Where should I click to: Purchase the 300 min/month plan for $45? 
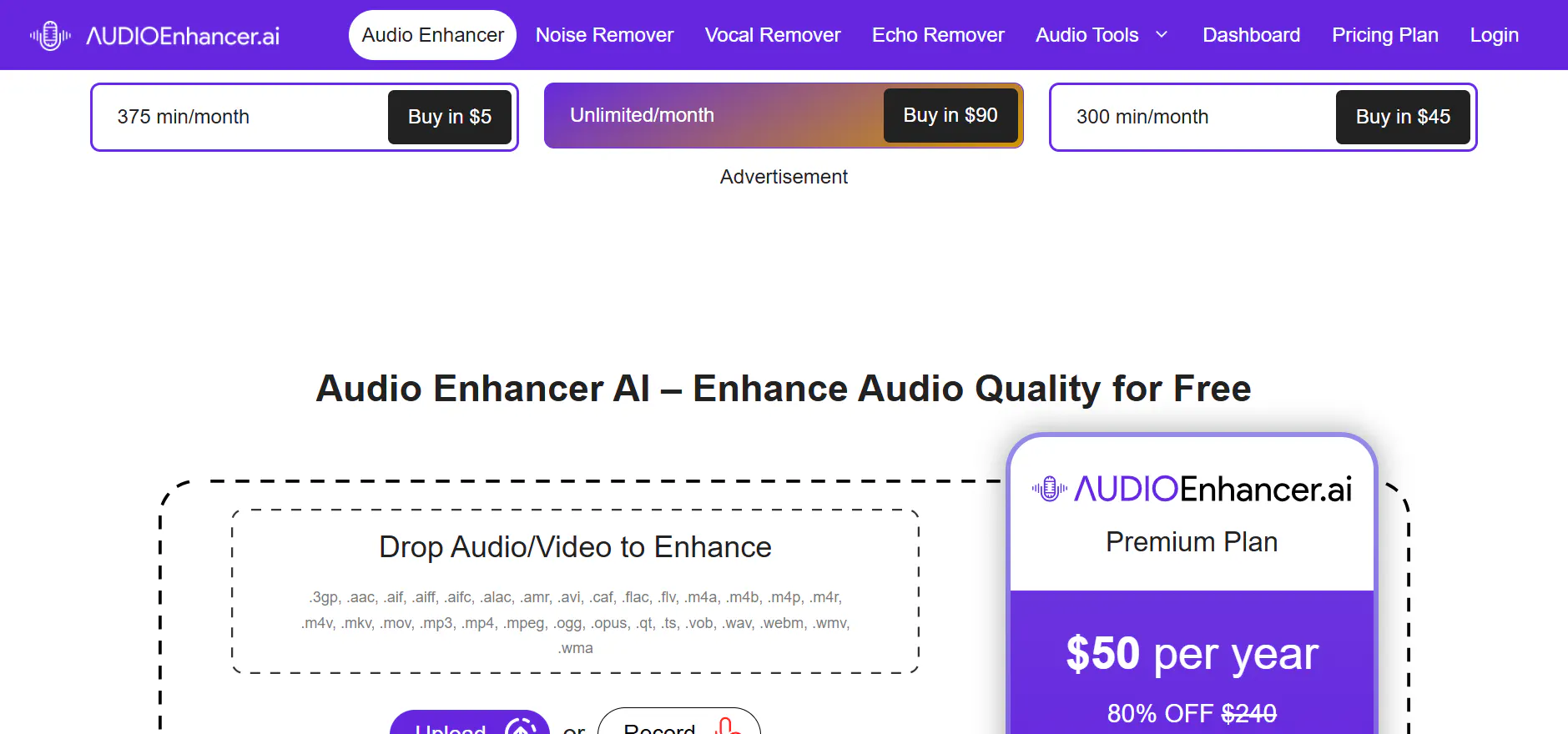(1403, 117)
